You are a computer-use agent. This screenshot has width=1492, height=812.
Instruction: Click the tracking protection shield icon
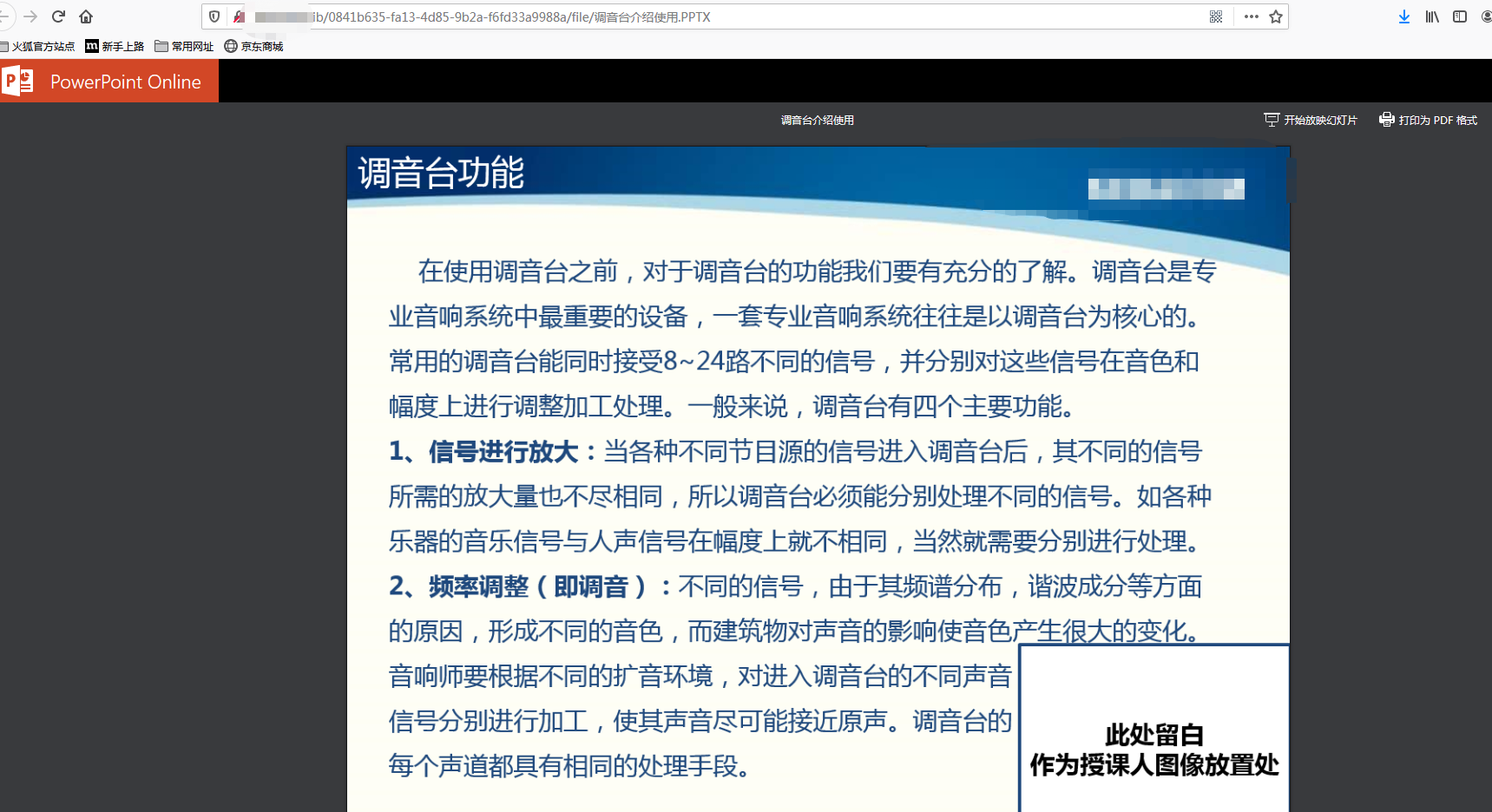214,16
